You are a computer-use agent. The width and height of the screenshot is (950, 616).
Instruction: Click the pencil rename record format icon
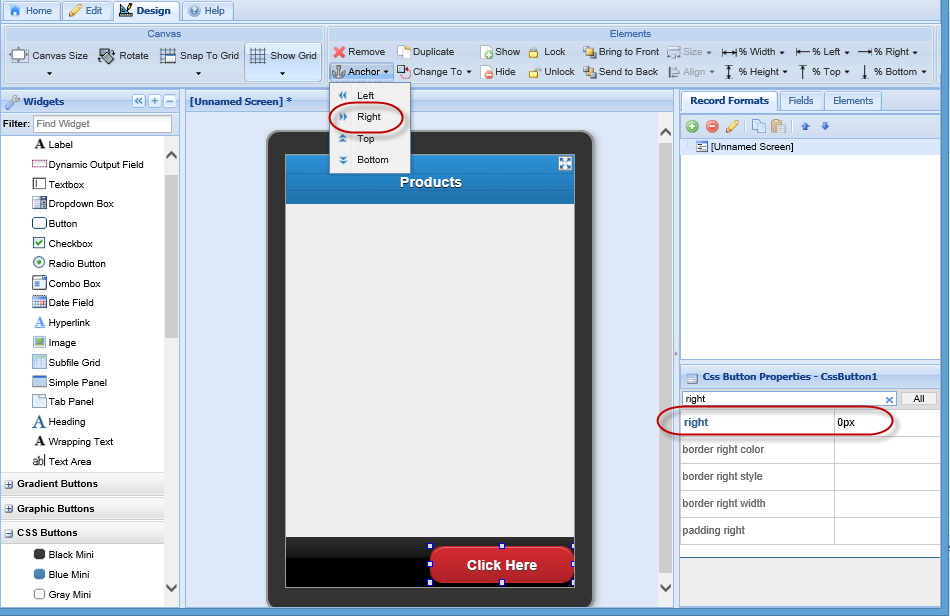732,127
